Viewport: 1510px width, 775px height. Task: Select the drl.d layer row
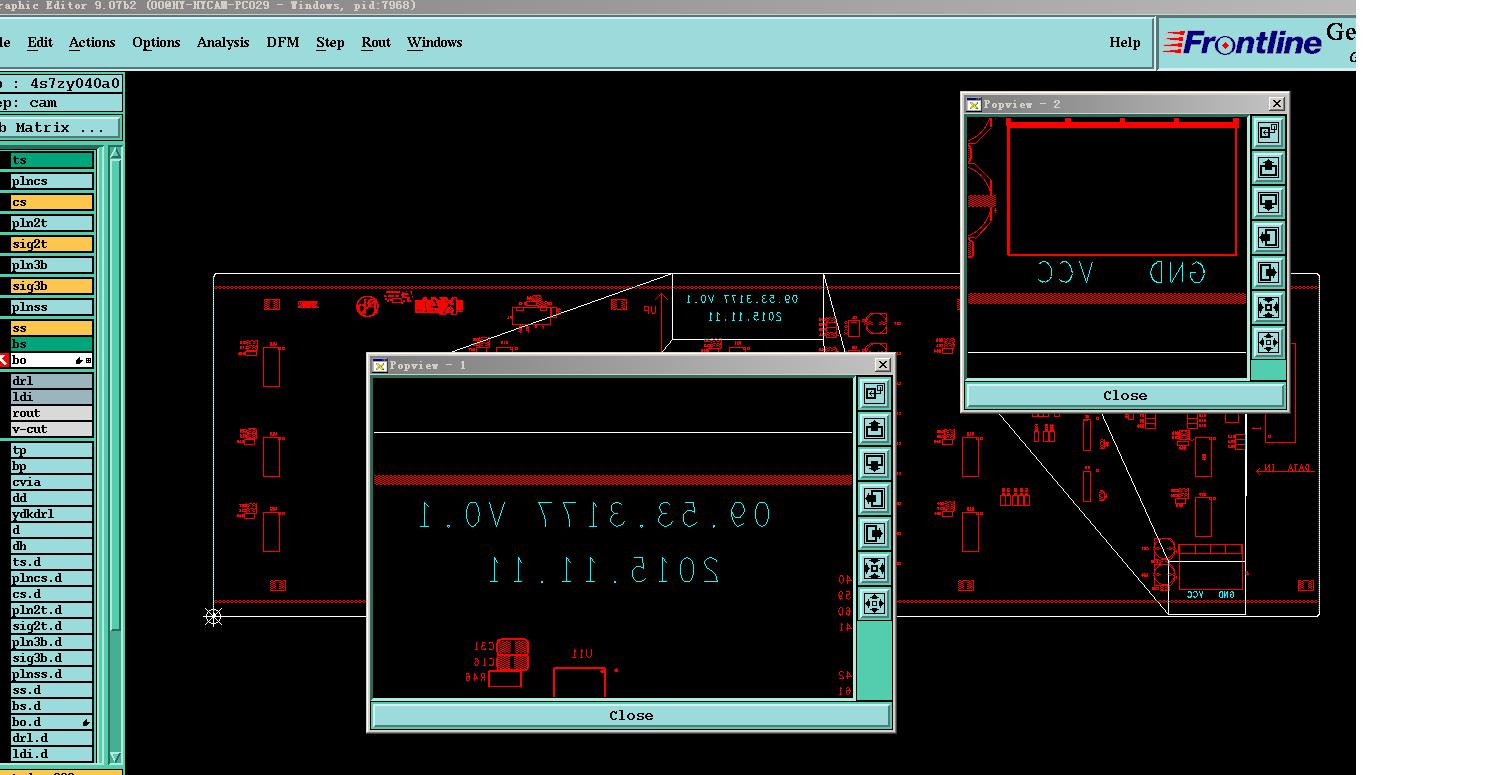51,738
